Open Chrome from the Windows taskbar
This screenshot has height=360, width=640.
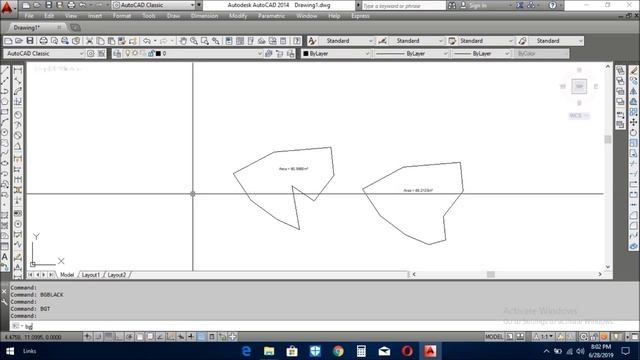(338, 351)
